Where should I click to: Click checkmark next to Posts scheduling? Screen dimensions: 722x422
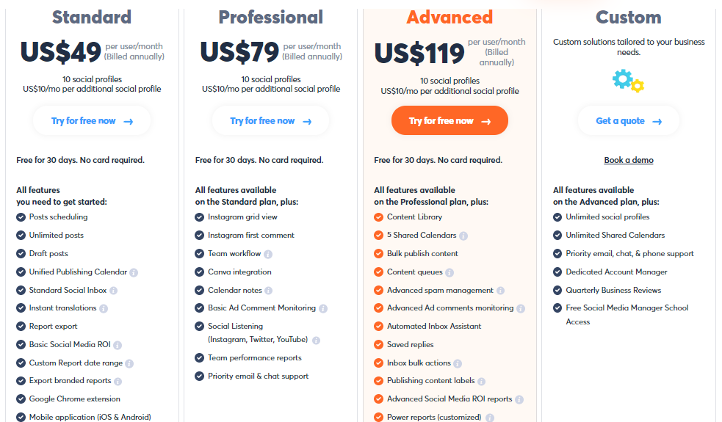click(21, 217)
